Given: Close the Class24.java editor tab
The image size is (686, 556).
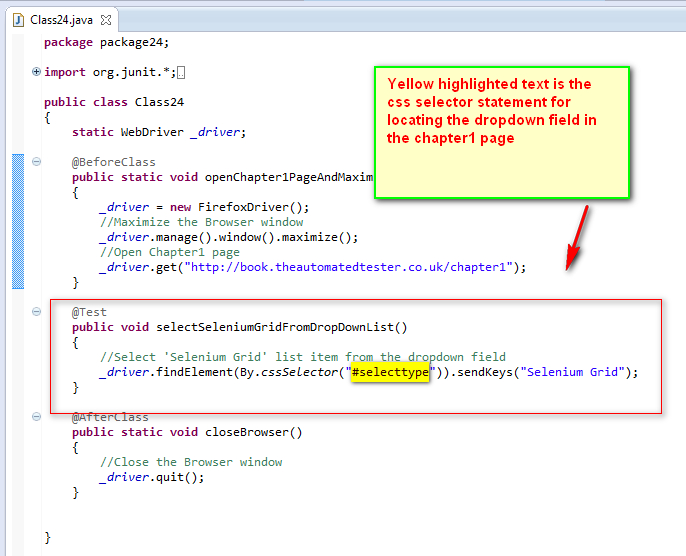Looking at the screenshot, I should (106, 20).
